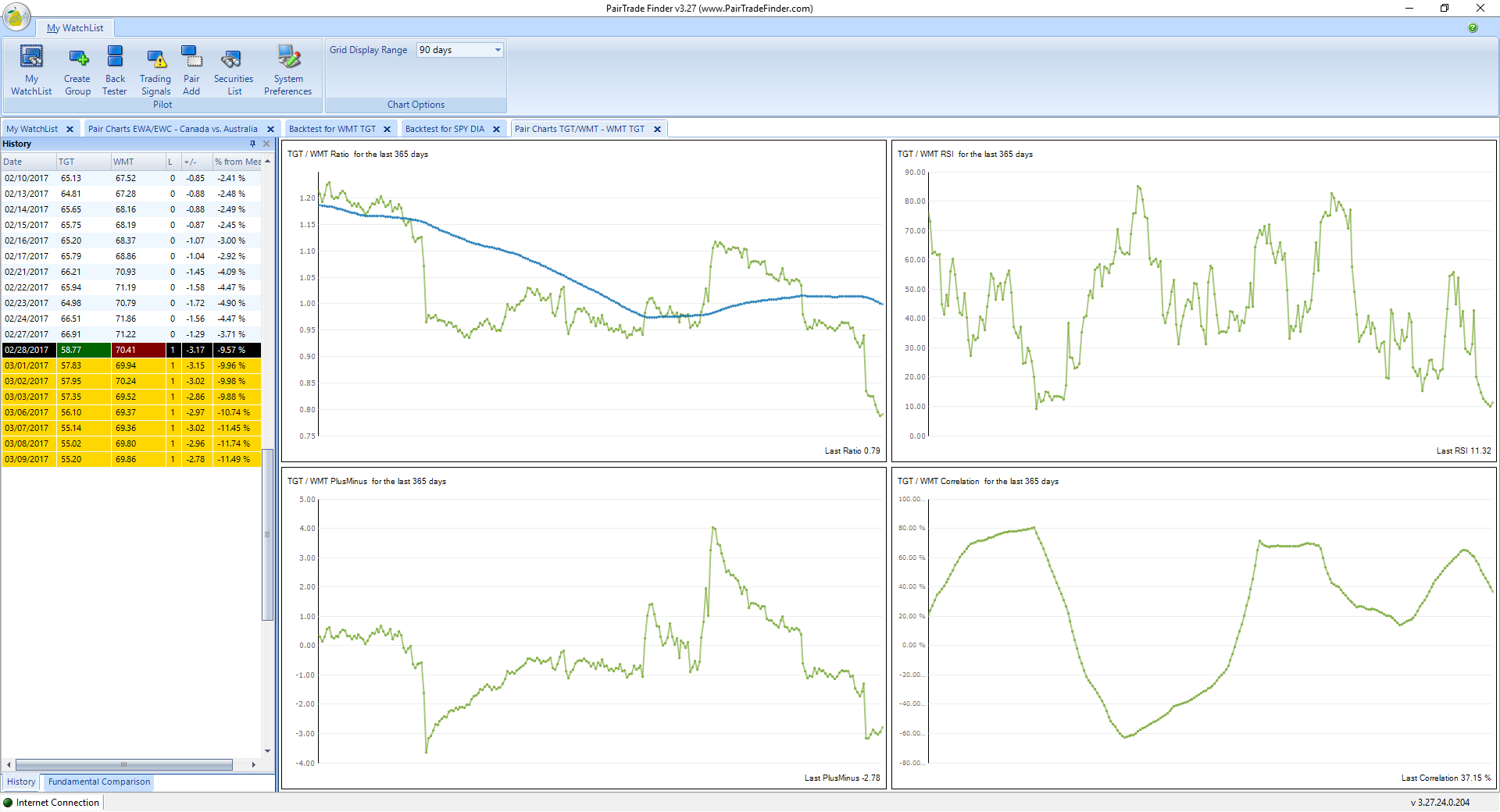Open System Preferences
Viewport: 1500px width, 812px height.
pyautogui.click(x=287, y=70)
